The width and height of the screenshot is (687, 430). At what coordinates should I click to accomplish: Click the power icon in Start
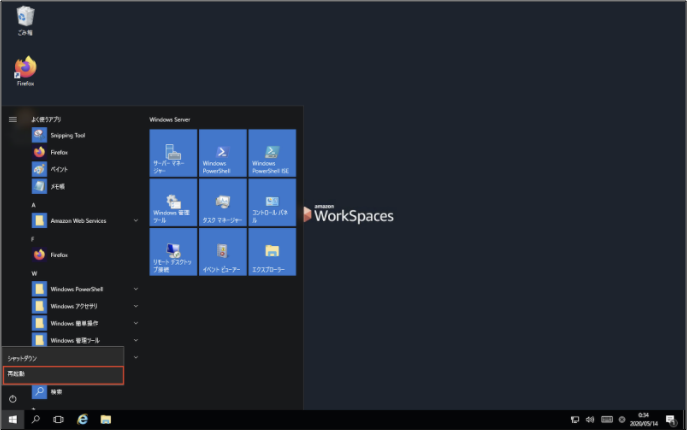point(13,399)
